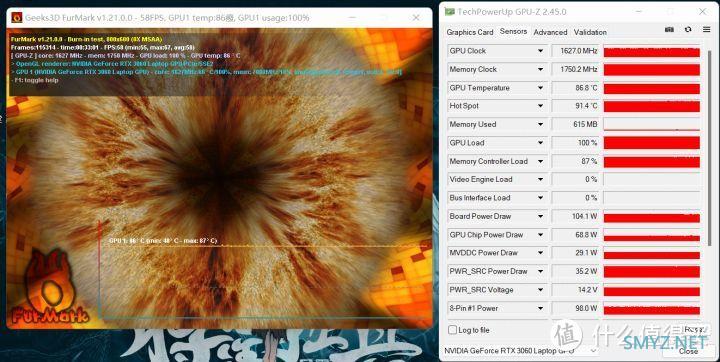The height and width of the screenshot is (362, 720).
Task: Click the GPU Temperature history graph
Action: click(652, 88)
